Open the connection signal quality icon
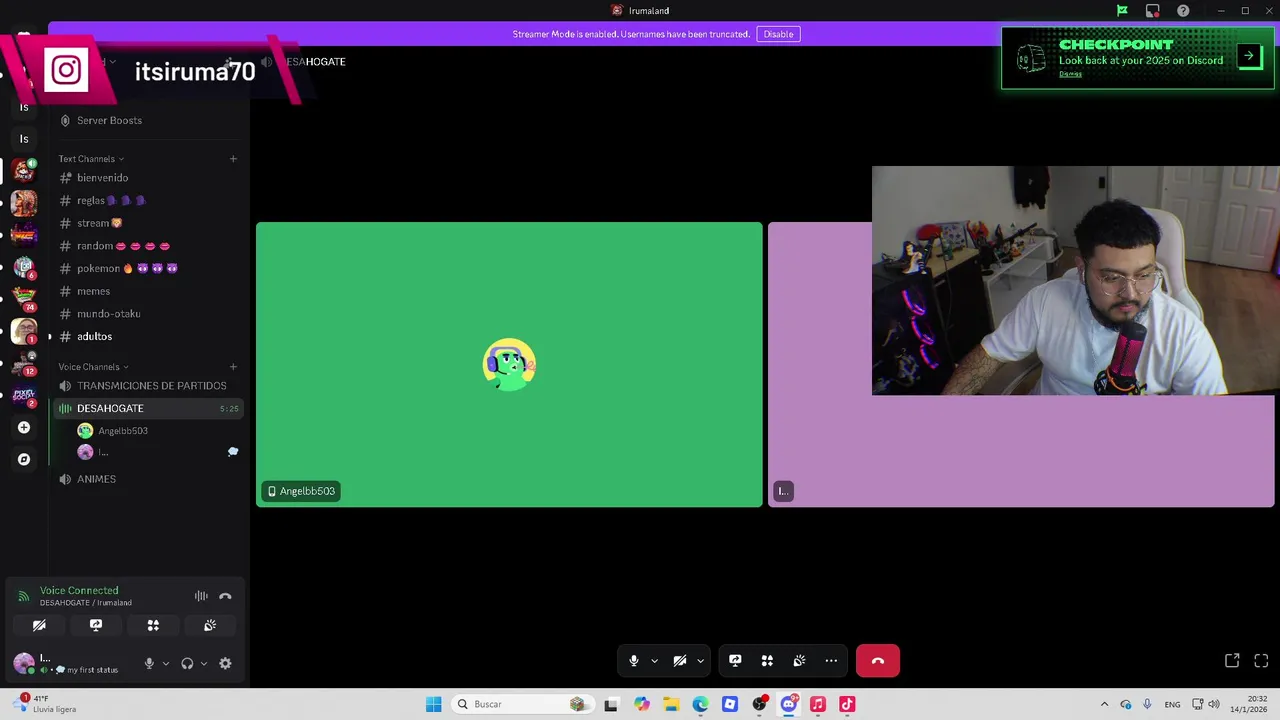 [23, 596]
